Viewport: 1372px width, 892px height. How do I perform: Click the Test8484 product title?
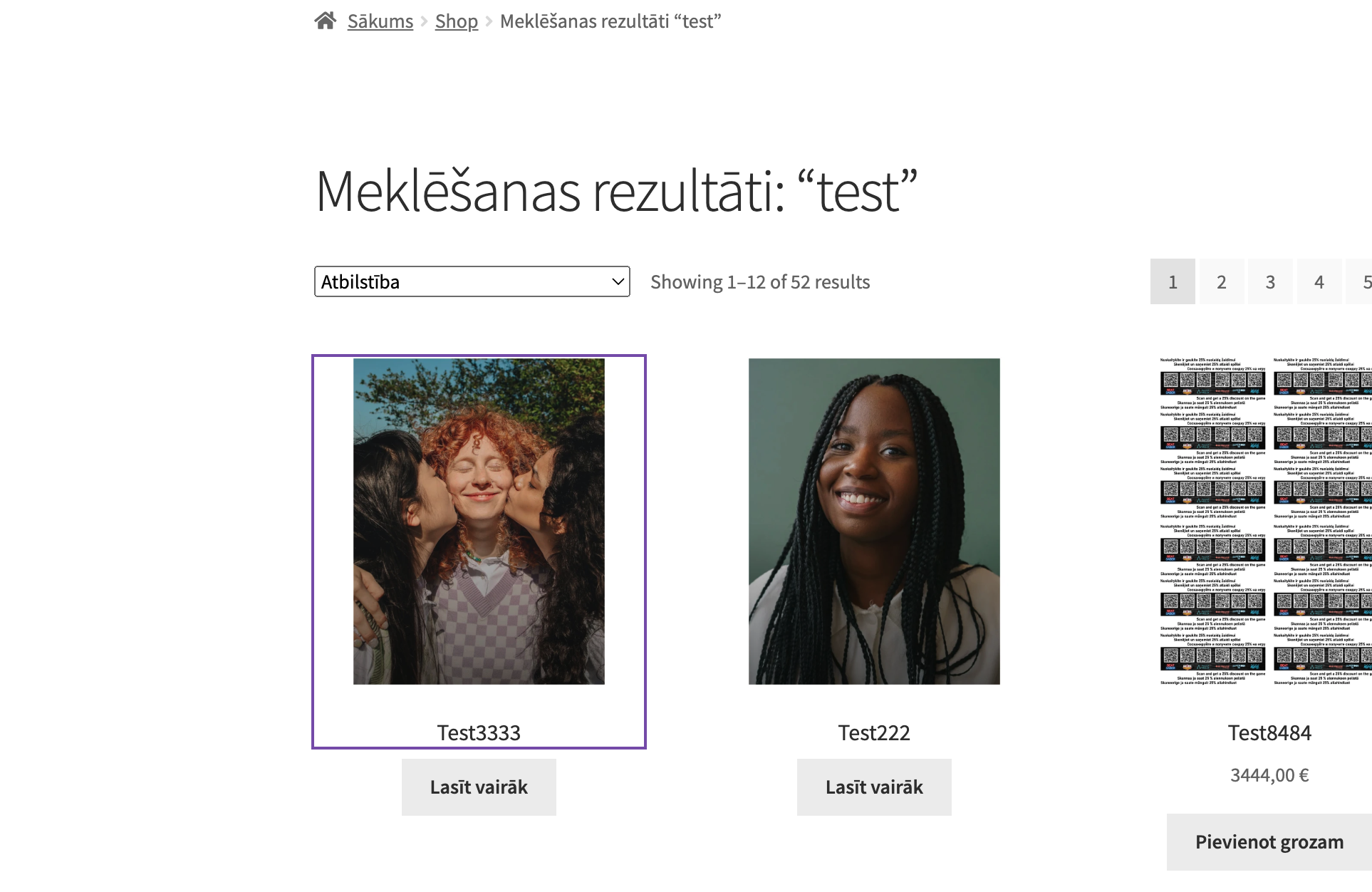point(1269,732)
